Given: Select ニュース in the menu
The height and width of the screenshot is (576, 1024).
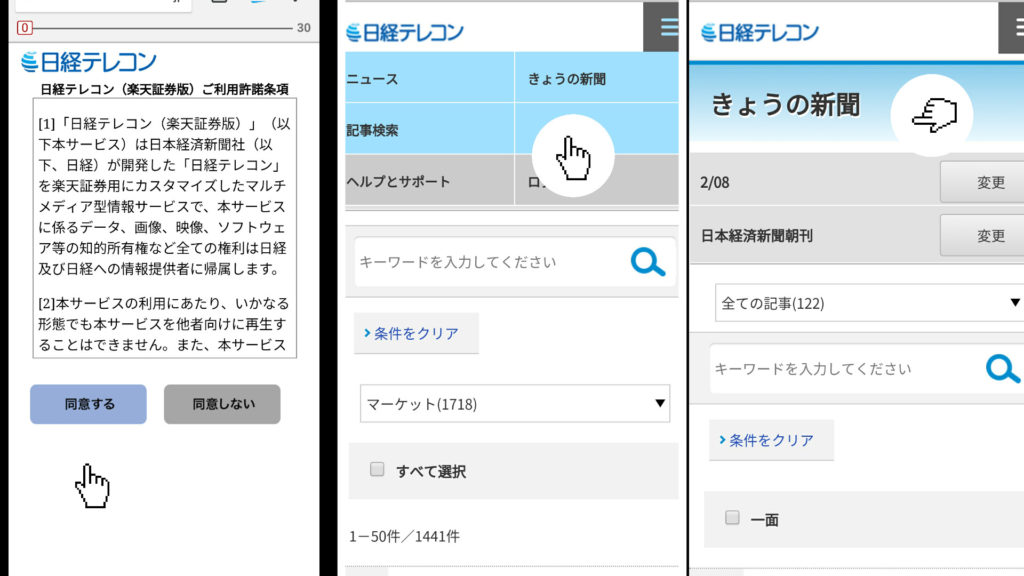Looking at the screenshot, I should (x=430, y=78).
